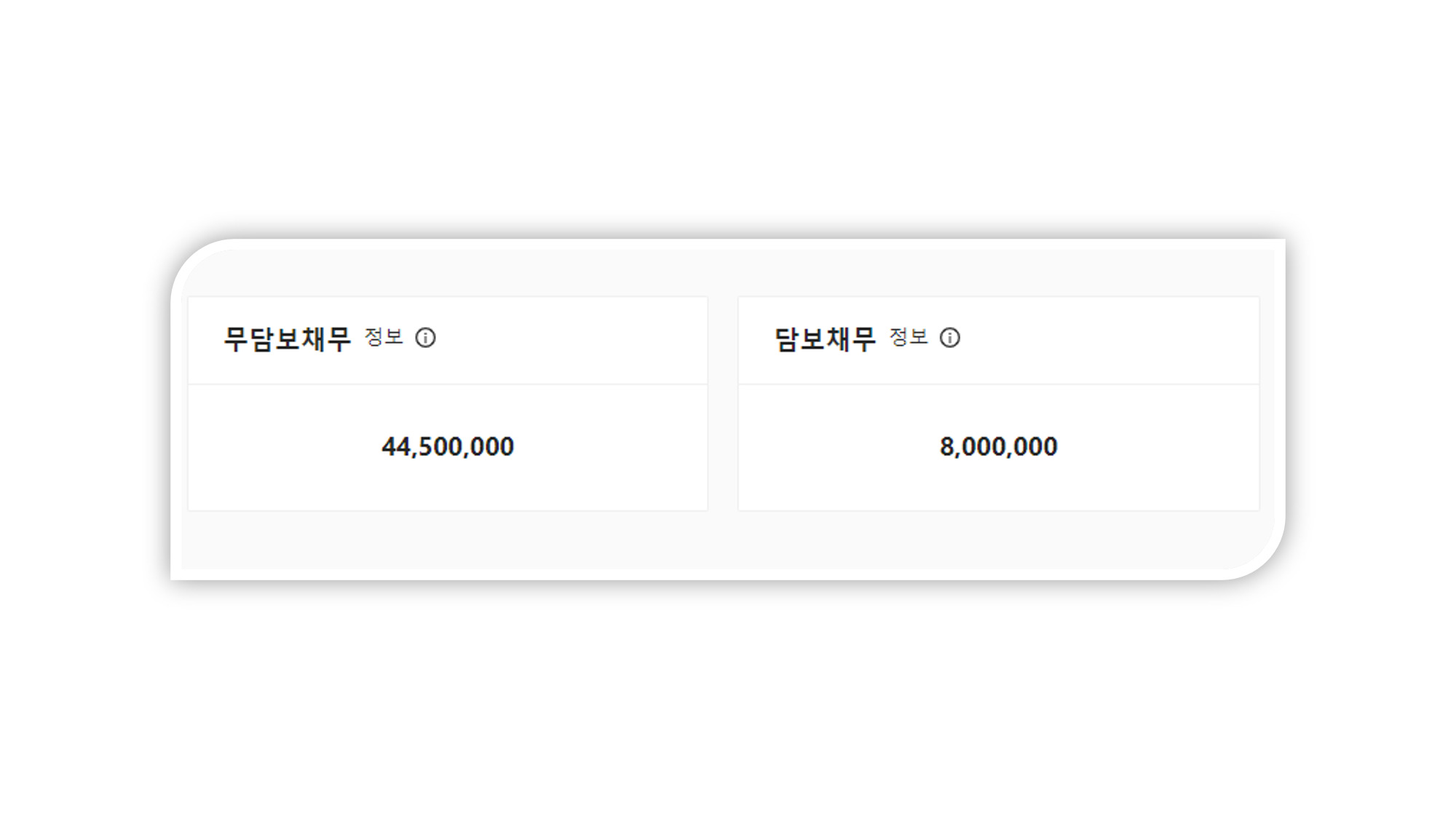Focus the right card showing 8,000,000
1456x819 pixels.
click(998, 404)
